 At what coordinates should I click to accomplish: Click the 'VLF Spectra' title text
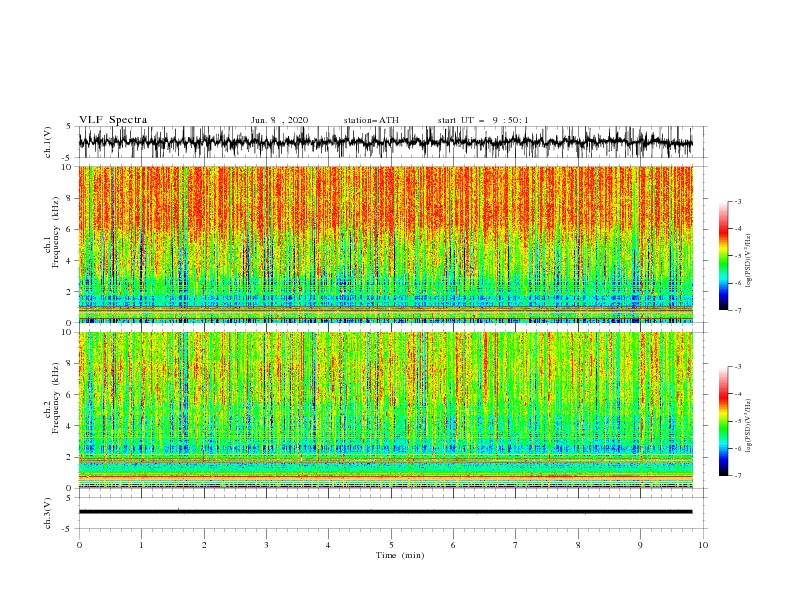pos(113,120)
